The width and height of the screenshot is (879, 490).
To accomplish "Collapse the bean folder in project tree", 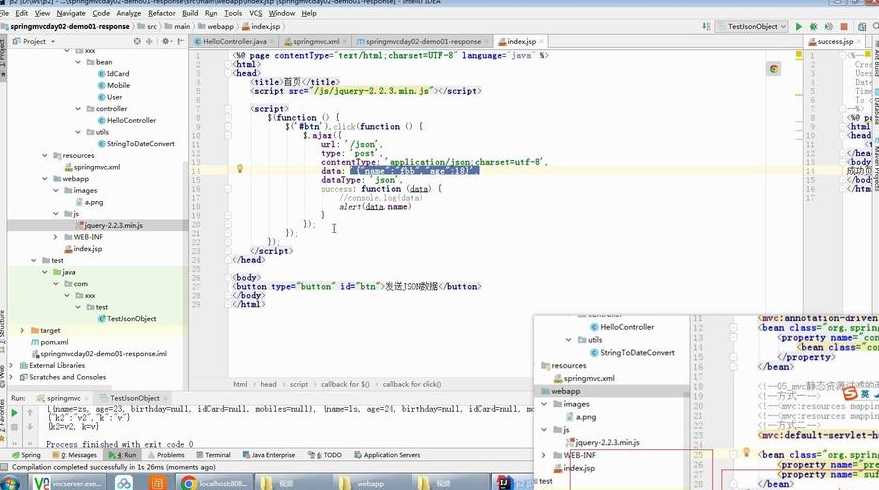I will (78, 62).
